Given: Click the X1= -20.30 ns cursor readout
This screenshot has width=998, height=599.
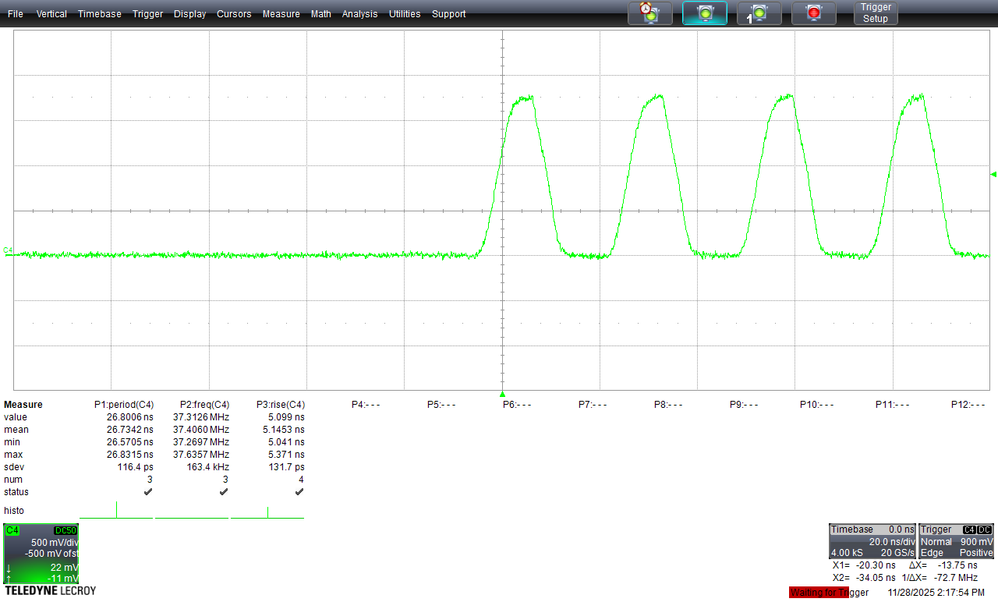Looking at the screenshot, I should click(864, 565).
